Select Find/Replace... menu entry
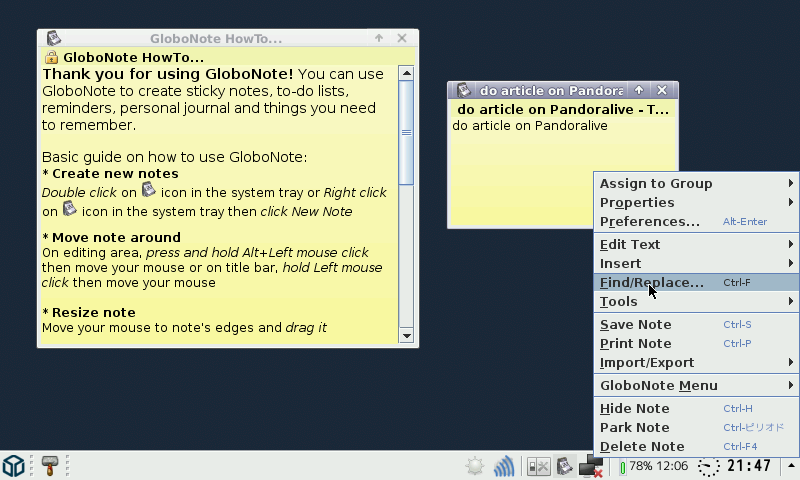The width and height of the screenshot is (800, 480). point(697,282)
